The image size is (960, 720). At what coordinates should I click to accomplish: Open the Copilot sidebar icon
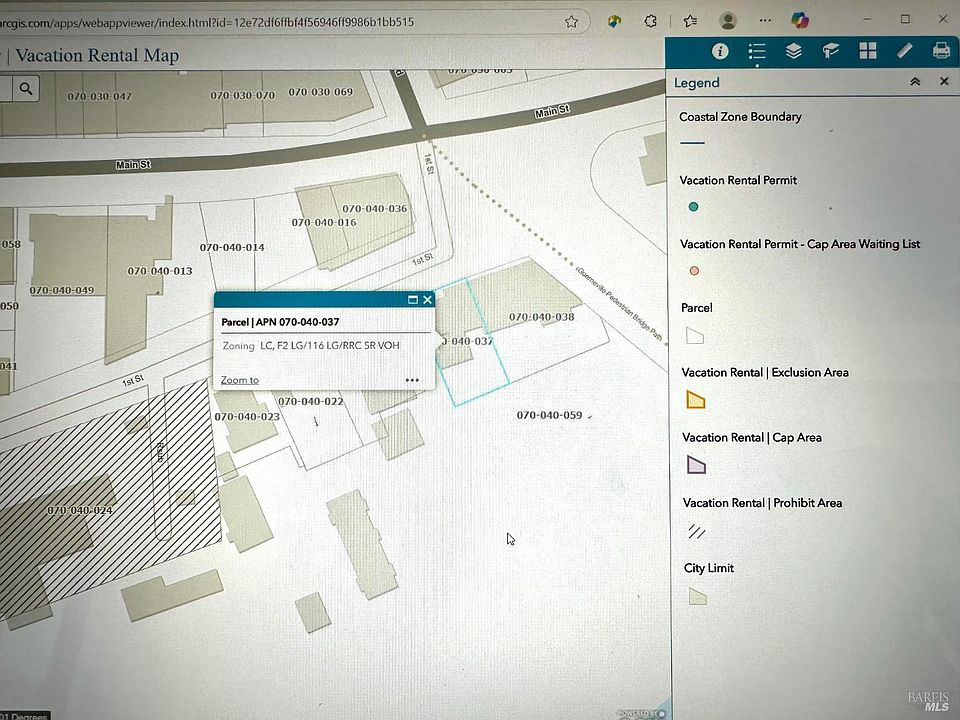pos(799,21)
